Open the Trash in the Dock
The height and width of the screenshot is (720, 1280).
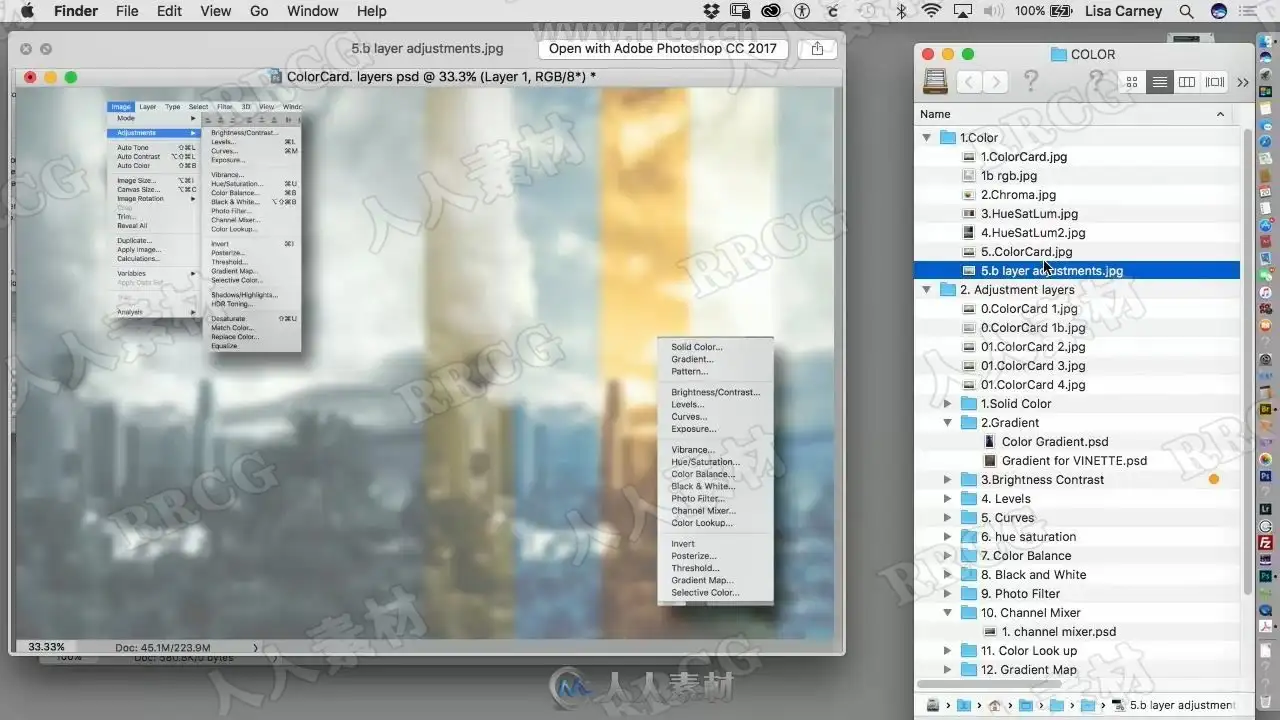coord(1265,700)
